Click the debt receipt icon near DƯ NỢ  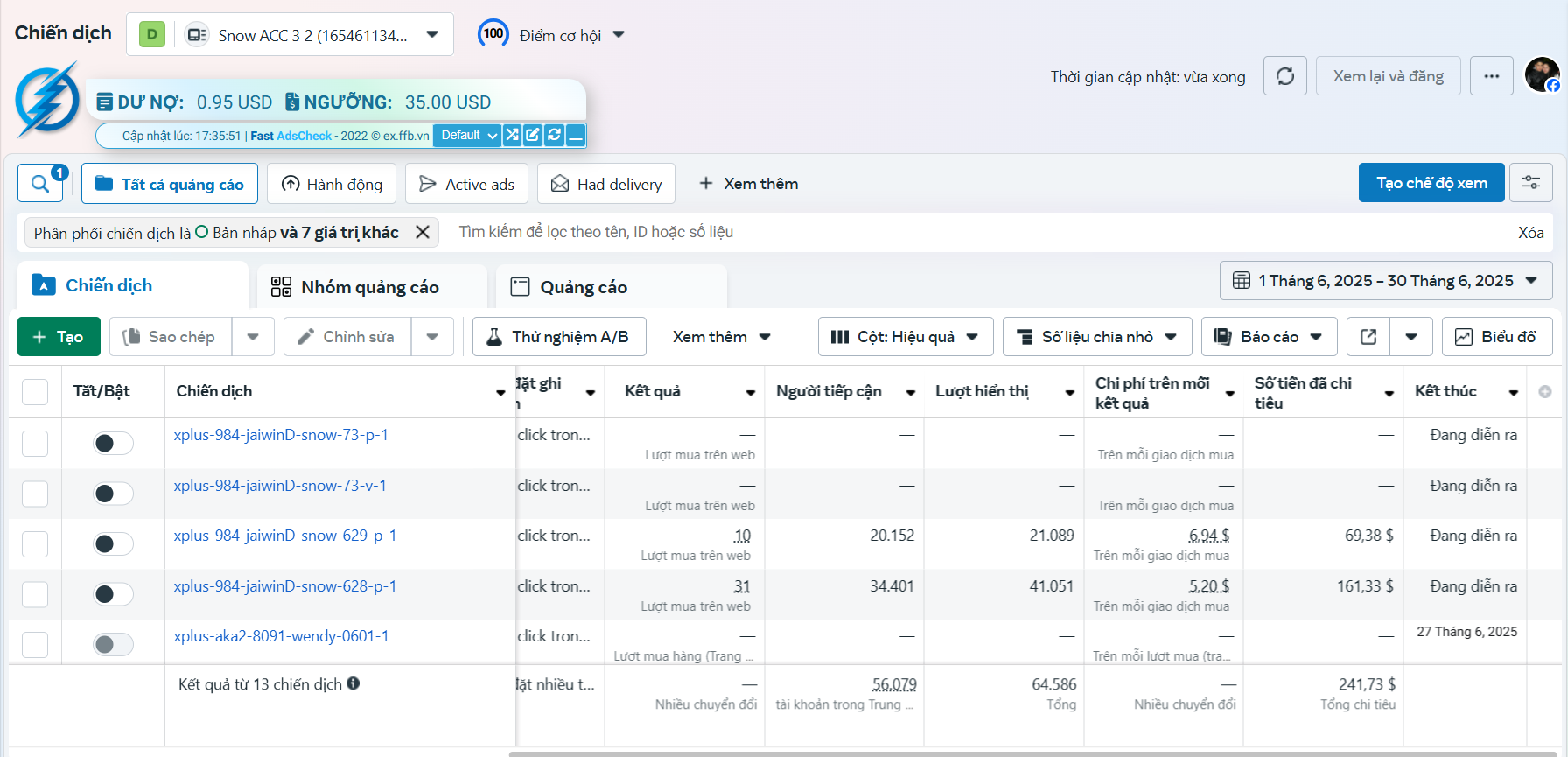104,102
